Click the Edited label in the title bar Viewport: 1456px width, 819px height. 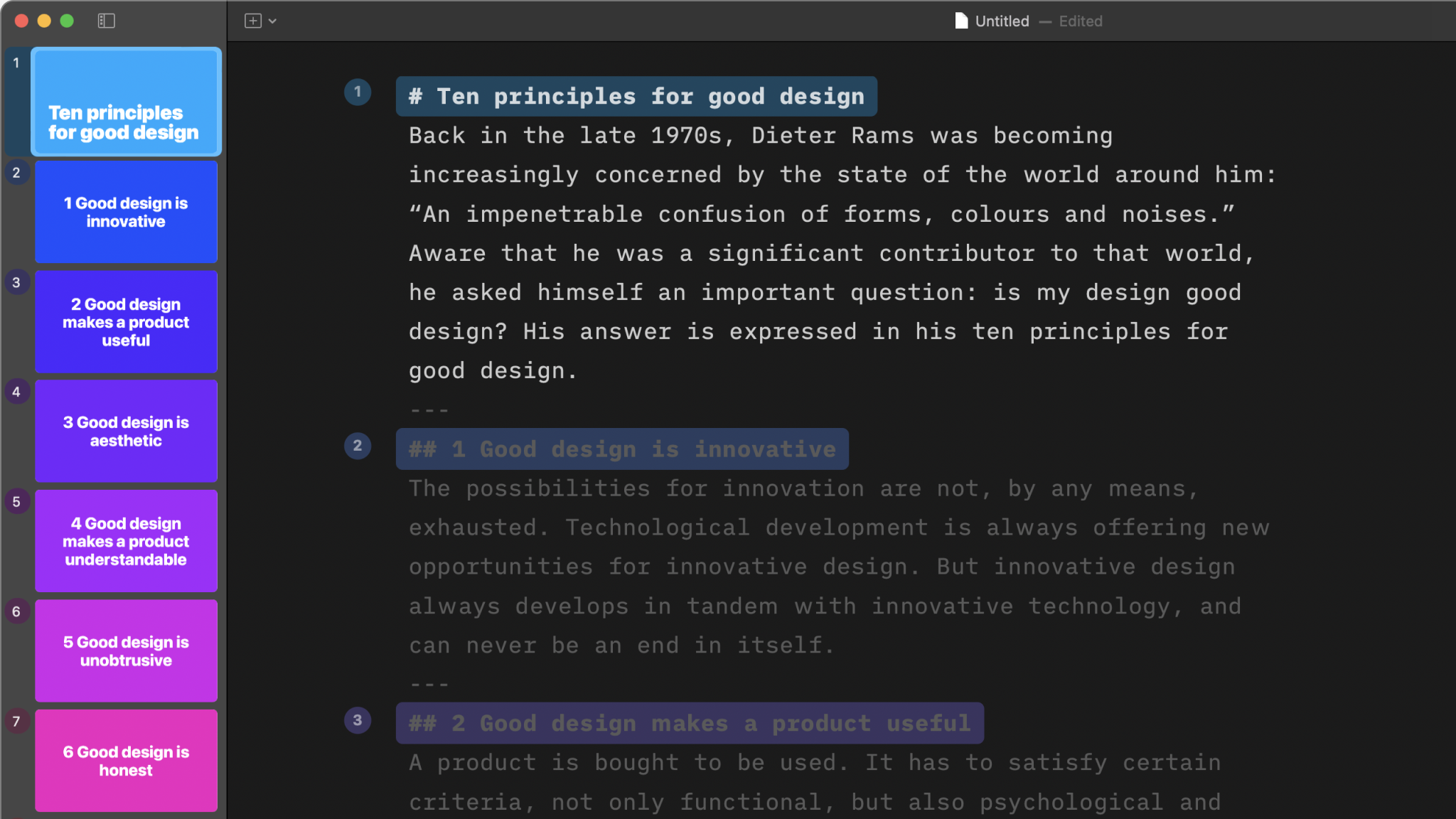(1080, 21)
